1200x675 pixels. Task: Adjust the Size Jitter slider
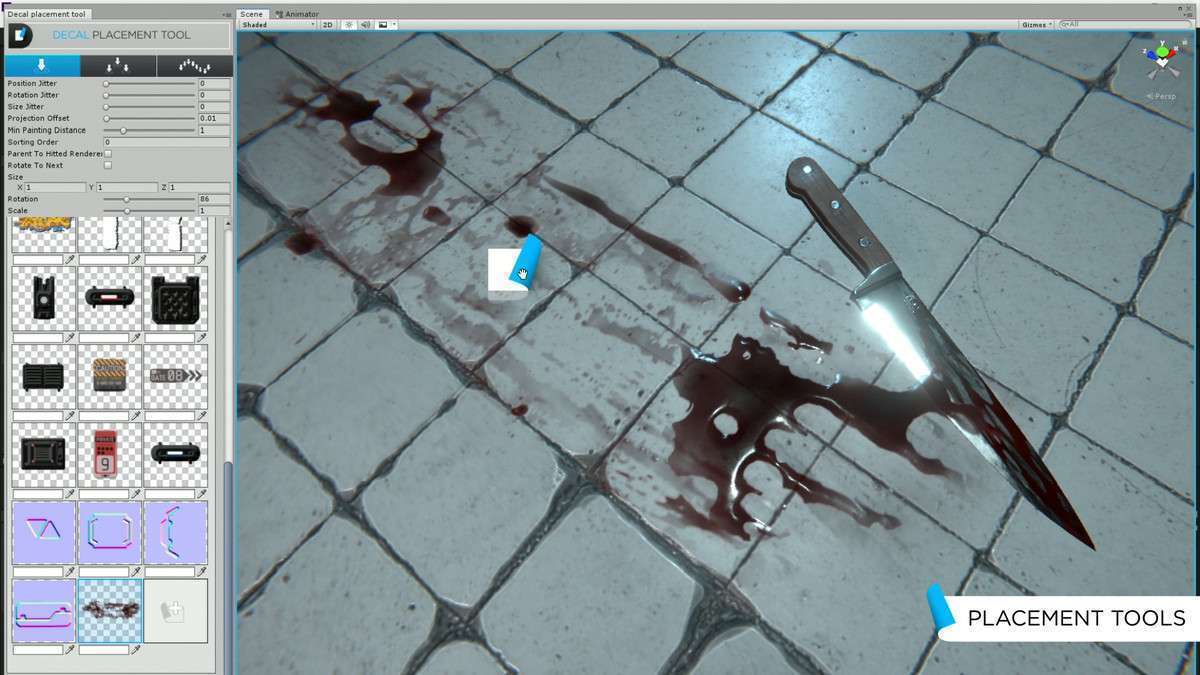[150, 107]
